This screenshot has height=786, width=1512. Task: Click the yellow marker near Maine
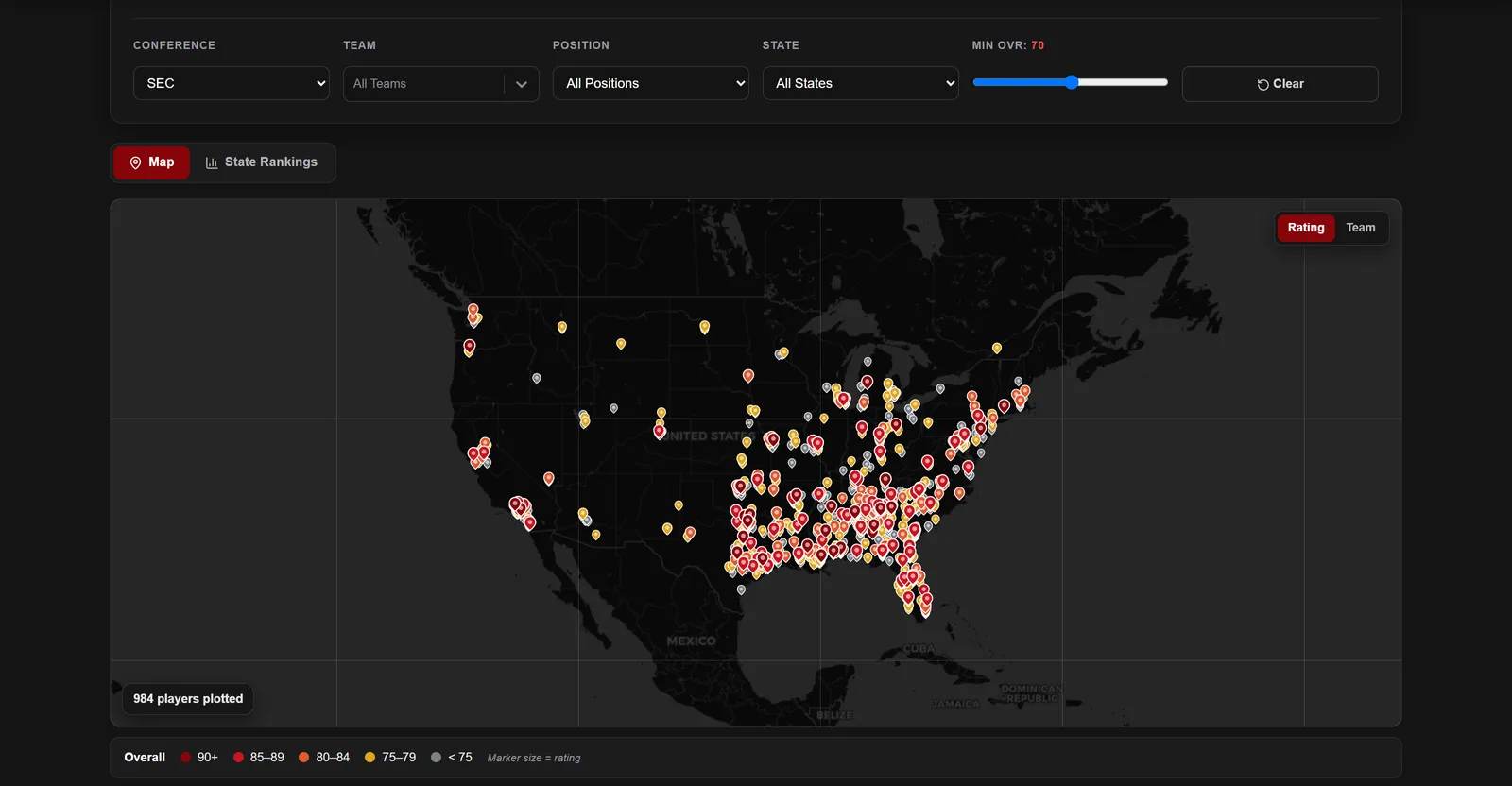tap(997, 348)
